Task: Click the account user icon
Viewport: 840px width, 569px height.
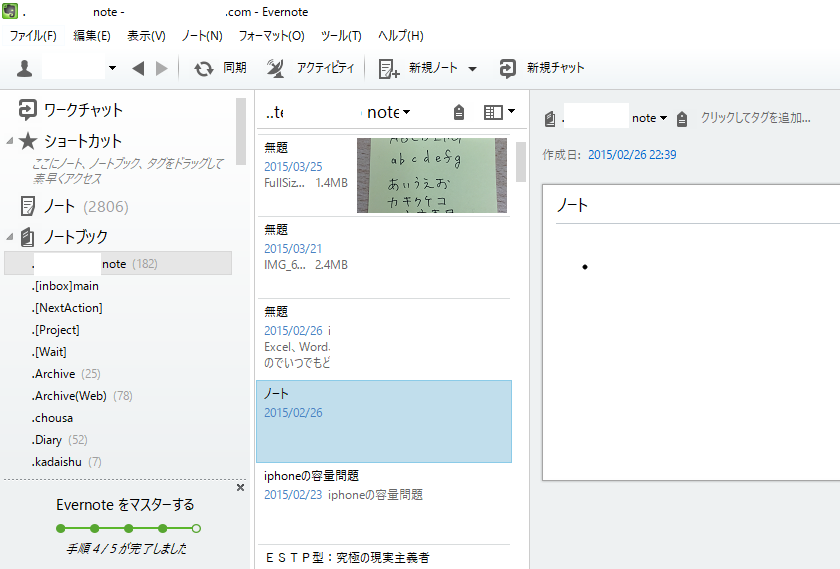Action: (24, 69)
